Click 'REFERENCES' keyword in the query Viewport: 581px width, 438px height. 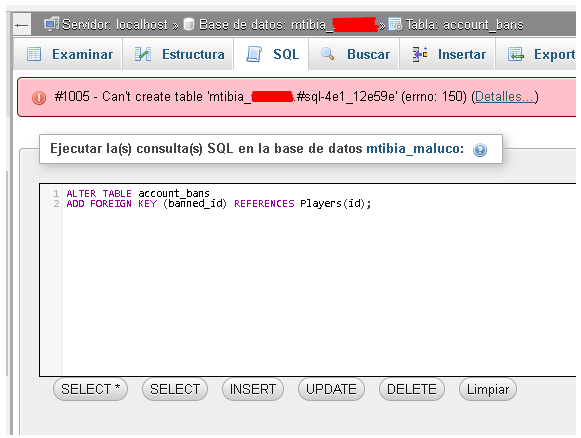click(x=264, y=203)
